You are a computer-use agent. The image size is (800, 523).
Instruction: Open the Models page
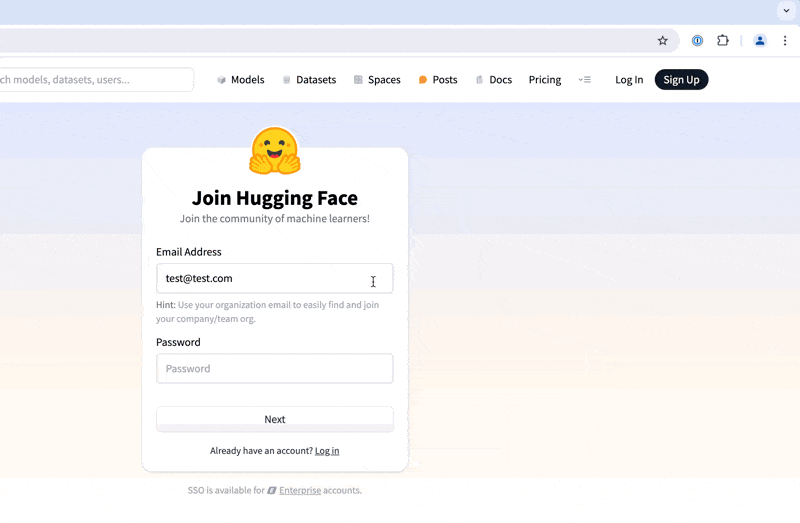tap(241, 80)
